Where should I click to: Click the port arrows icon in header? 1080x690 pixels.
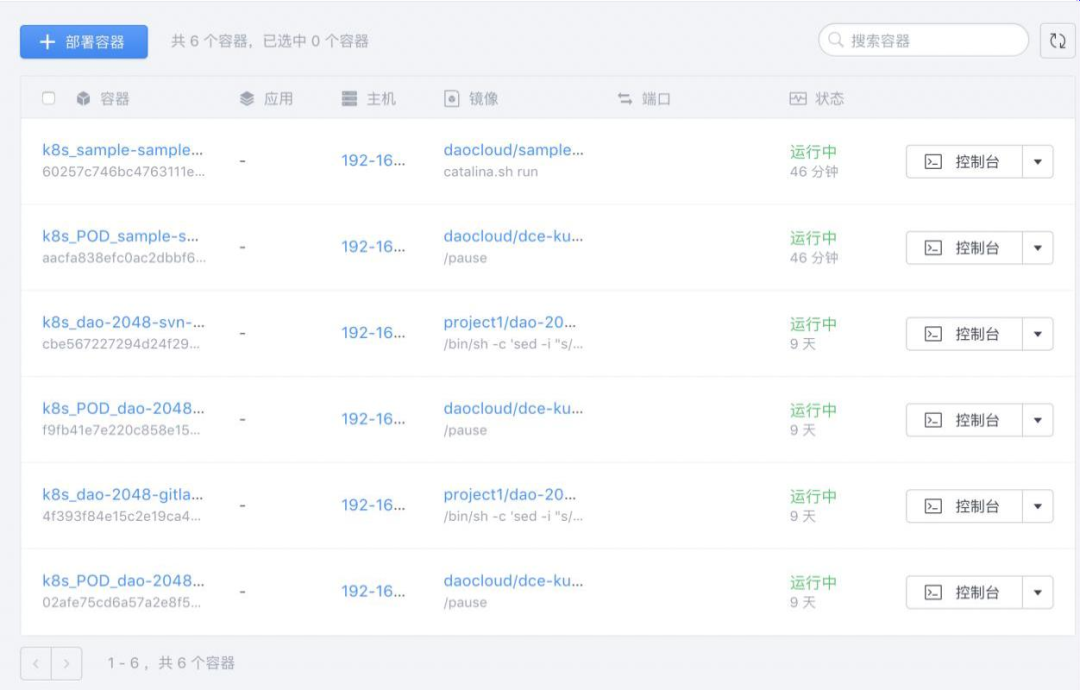click(625, 99)
